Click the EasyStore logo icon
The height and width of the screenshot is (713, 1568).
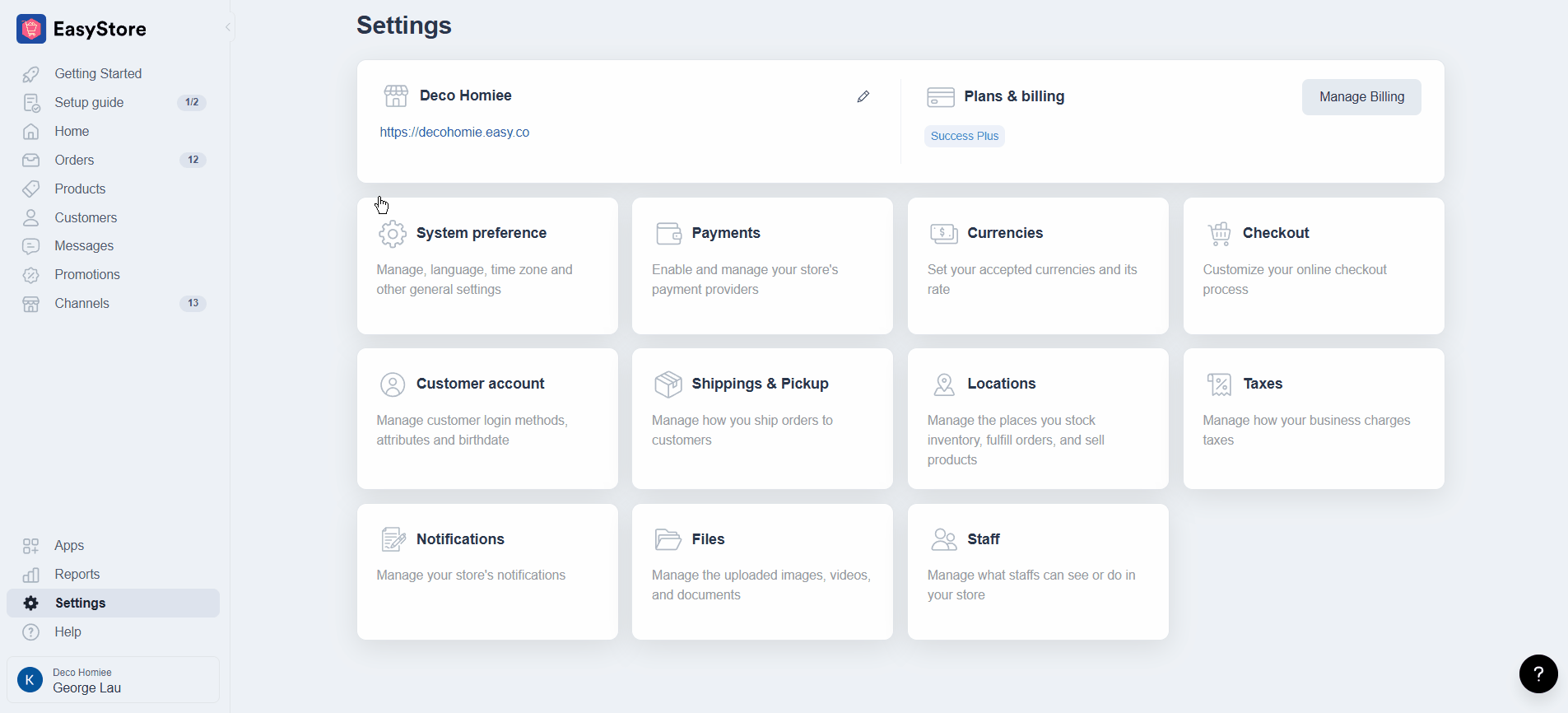click(31, 29)
